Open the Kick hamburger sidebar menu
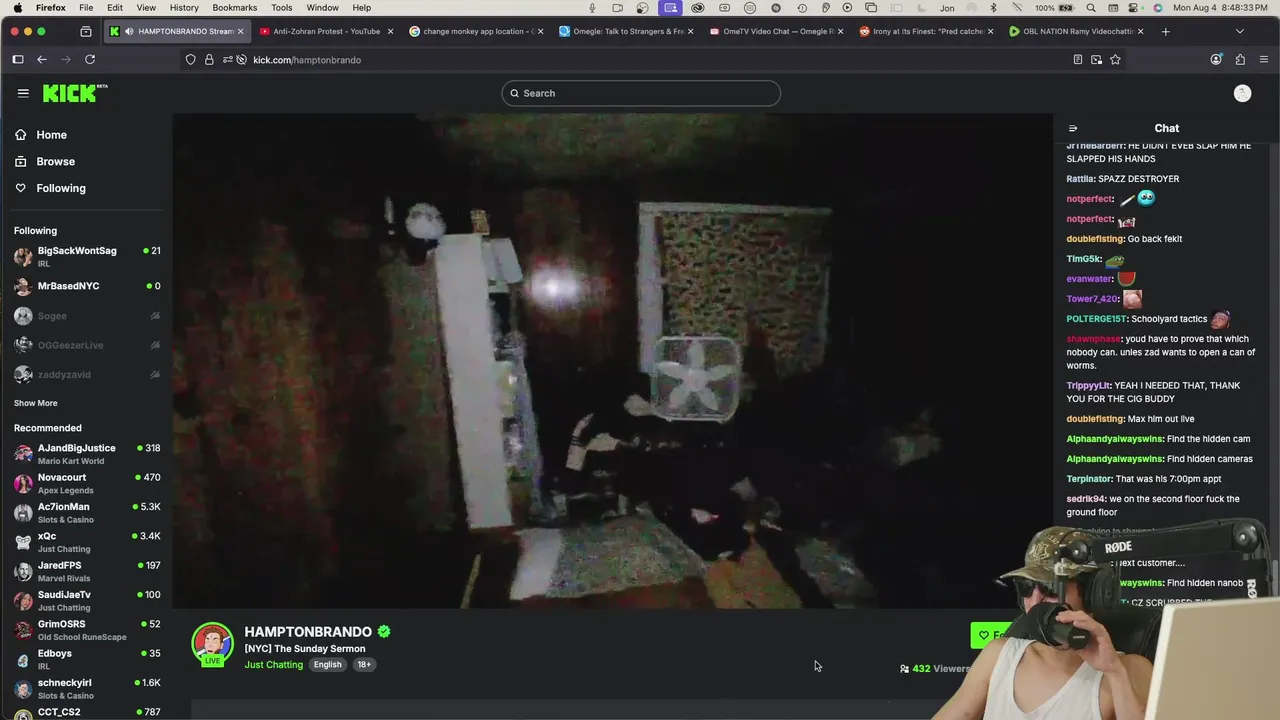 pyautogui.click(x=23, y=93)
